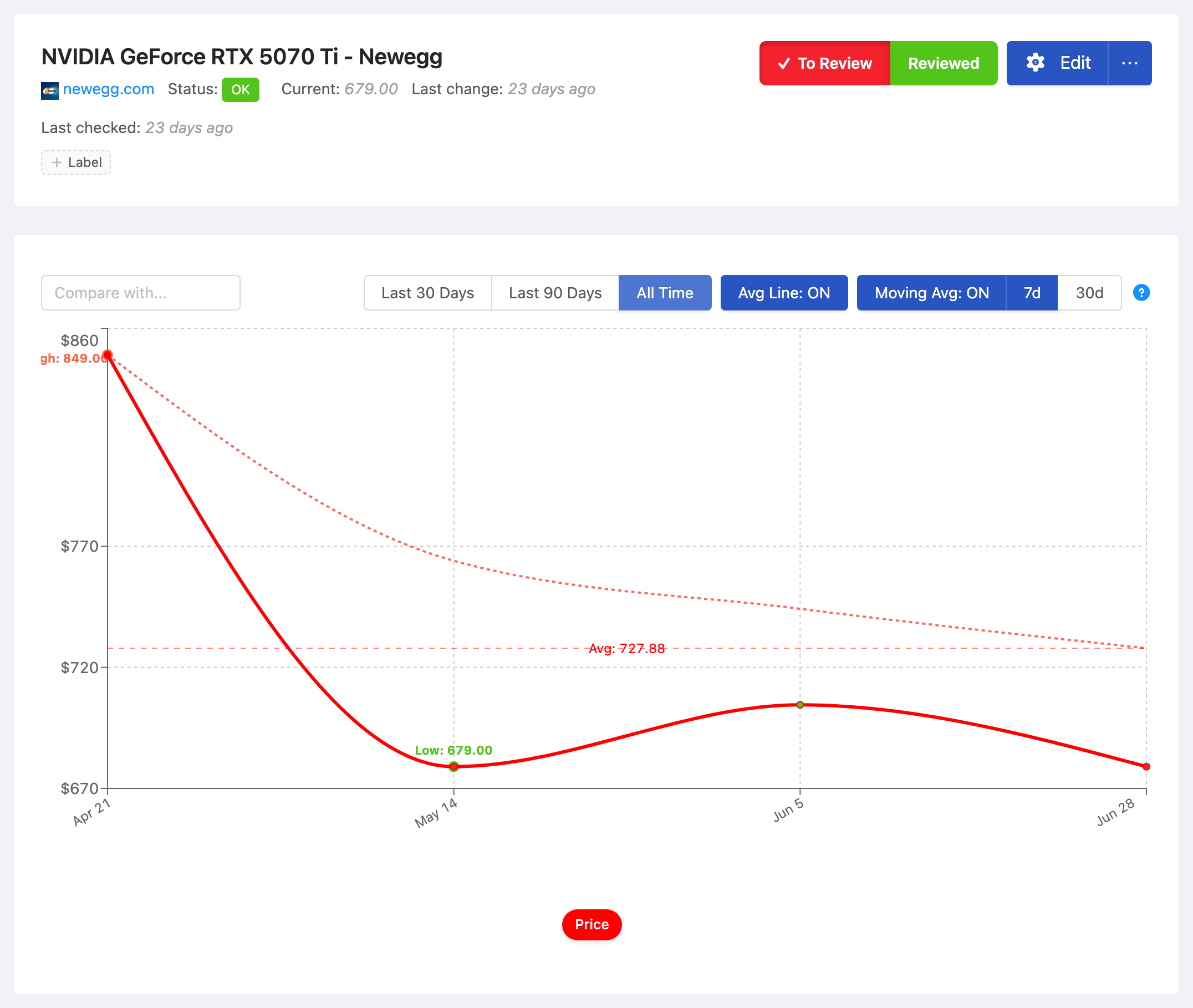Click the Avg: 727.88 label

627,649
